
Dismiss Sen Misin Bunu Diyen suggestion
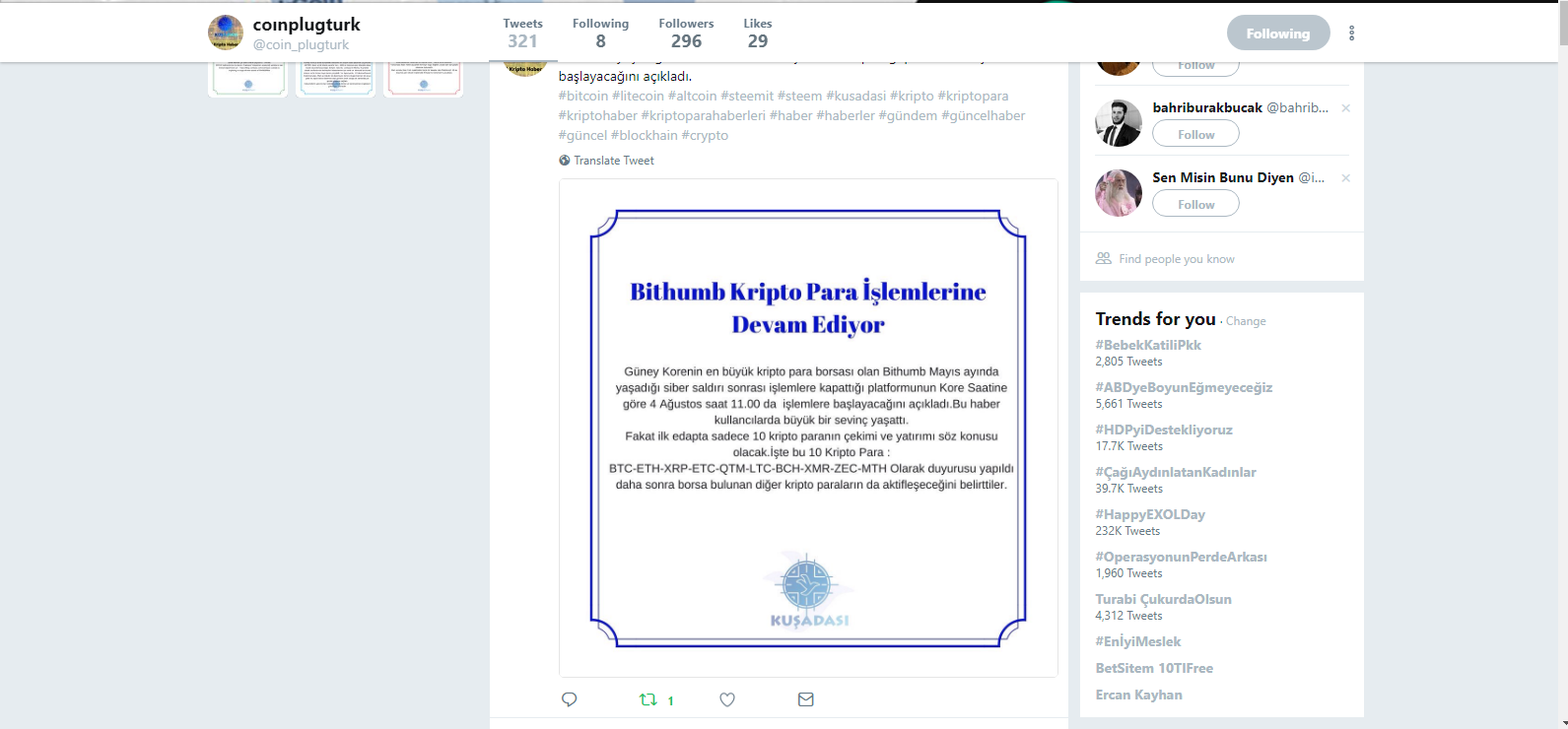tap(1345, 178)
